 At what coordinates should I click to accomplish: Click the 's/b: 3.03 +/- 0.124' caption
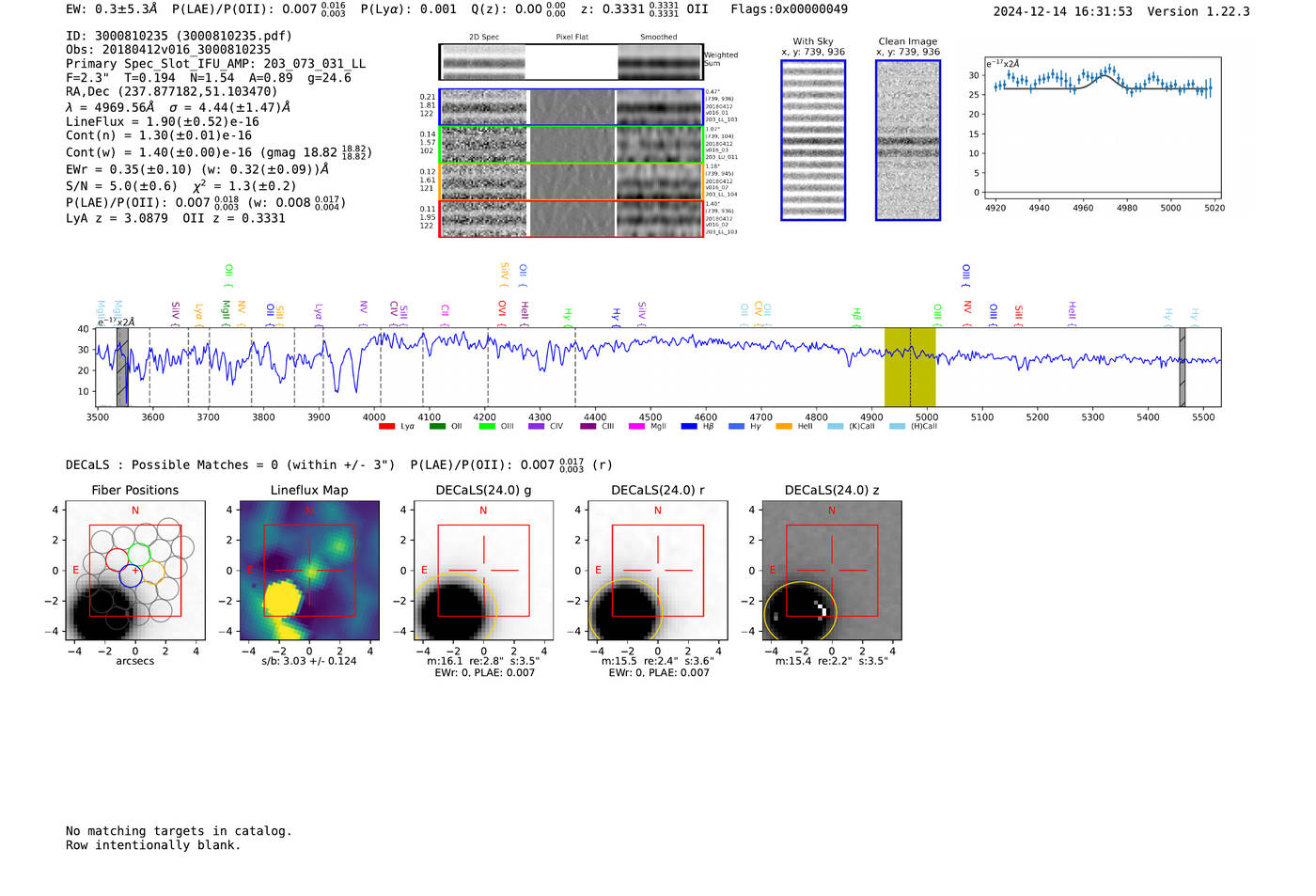pos(309,661)
